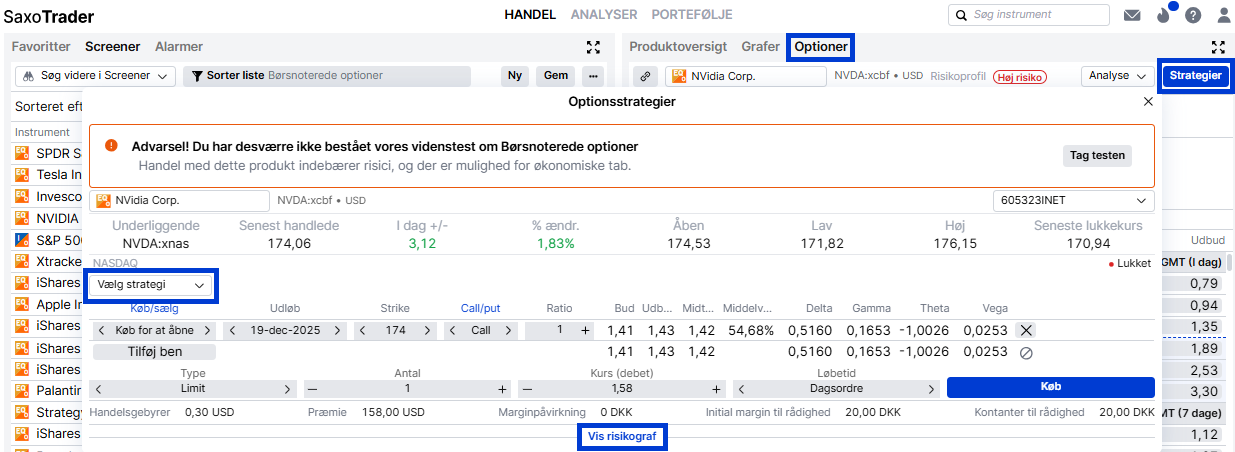Decrease Antal with the minus button
Image resolution: width=1235 pixels, height=452 pixels.
point(312,389)
